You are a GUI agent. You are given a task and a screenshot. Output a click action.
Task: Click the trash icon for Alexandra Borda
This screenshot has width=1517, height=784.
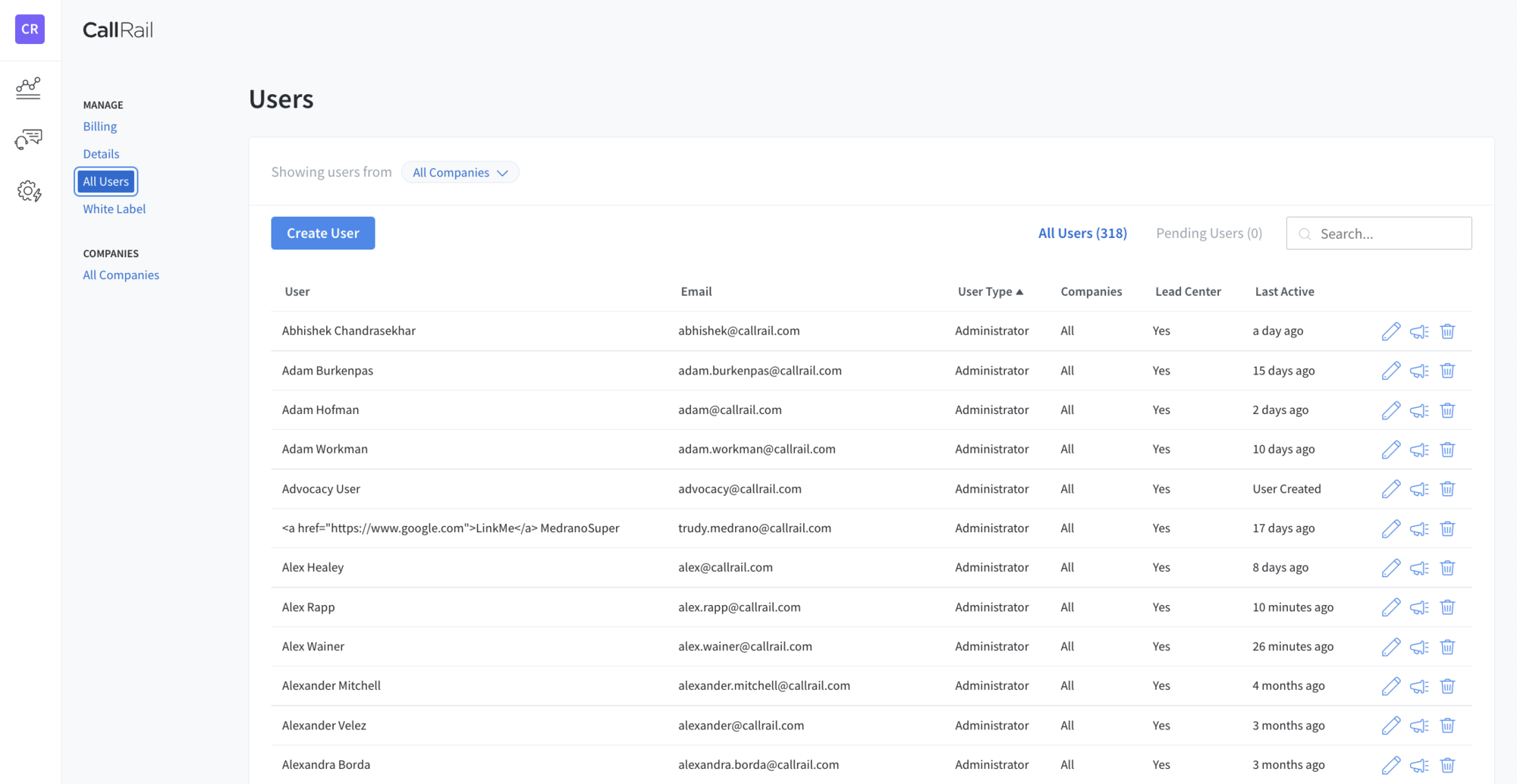coord(1448,765)
